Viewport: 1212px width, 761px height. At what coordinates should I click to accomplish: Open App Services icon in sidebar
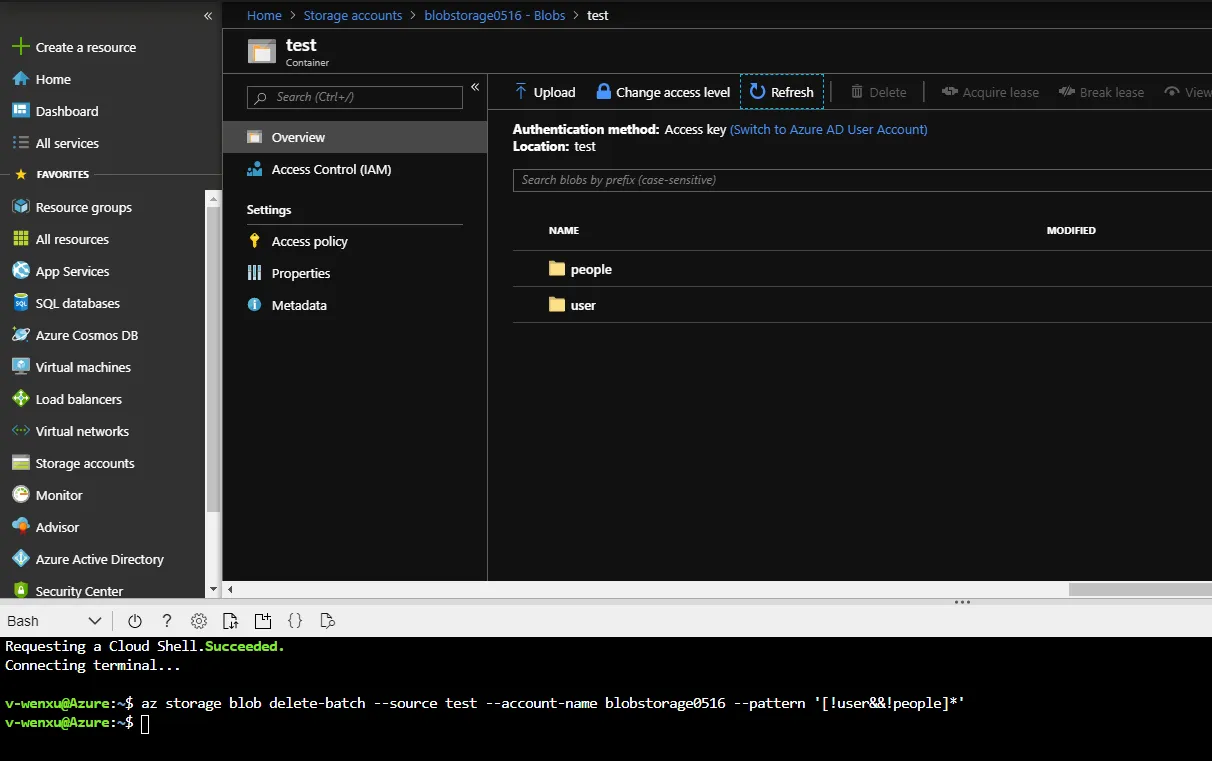pos(20,271)
